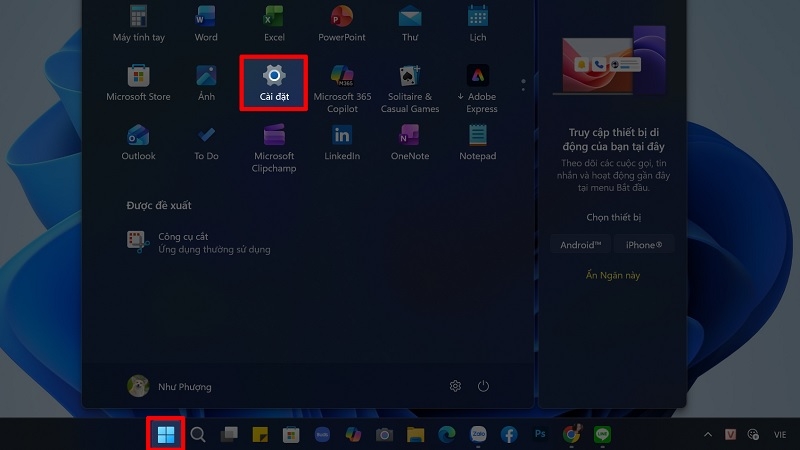Image resolution: width=800 pixels, height=450 pixels.
Task: Click the settings gear next to power button
Action: pyautogui.click(x=455, y=386)
